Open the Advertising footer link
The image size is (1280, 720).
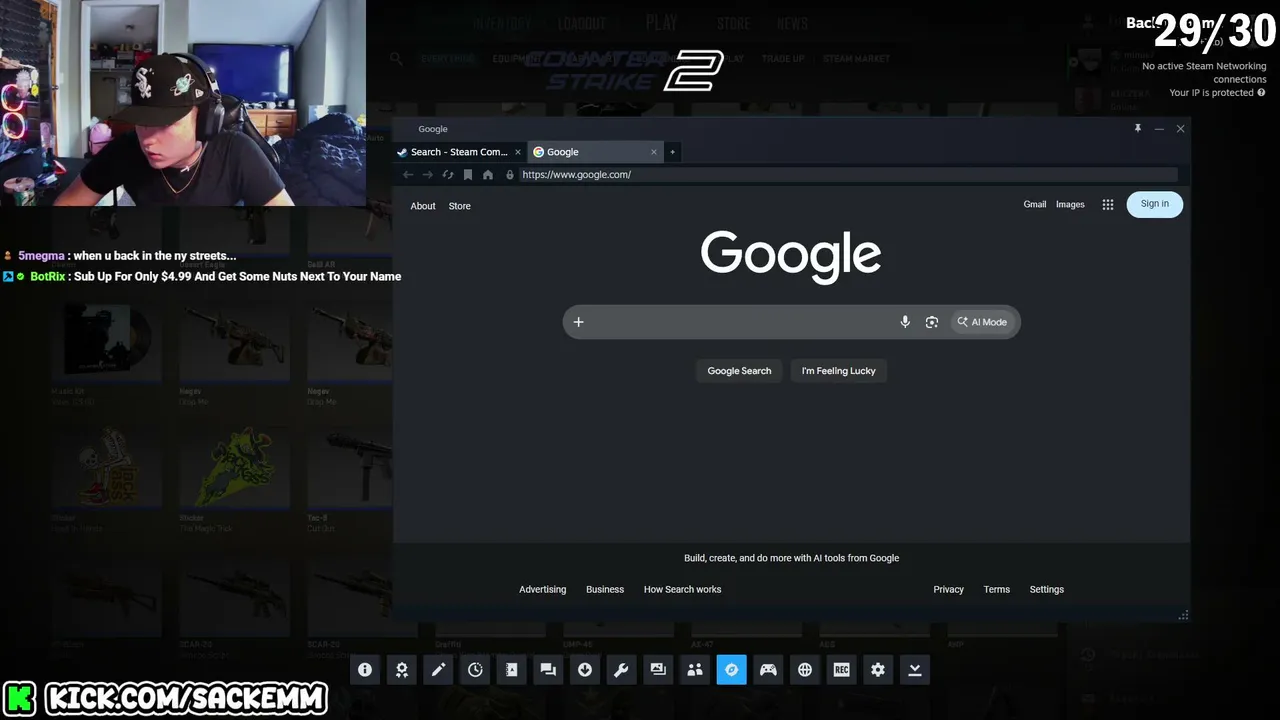pyautogui.click(x=542, y=590)
